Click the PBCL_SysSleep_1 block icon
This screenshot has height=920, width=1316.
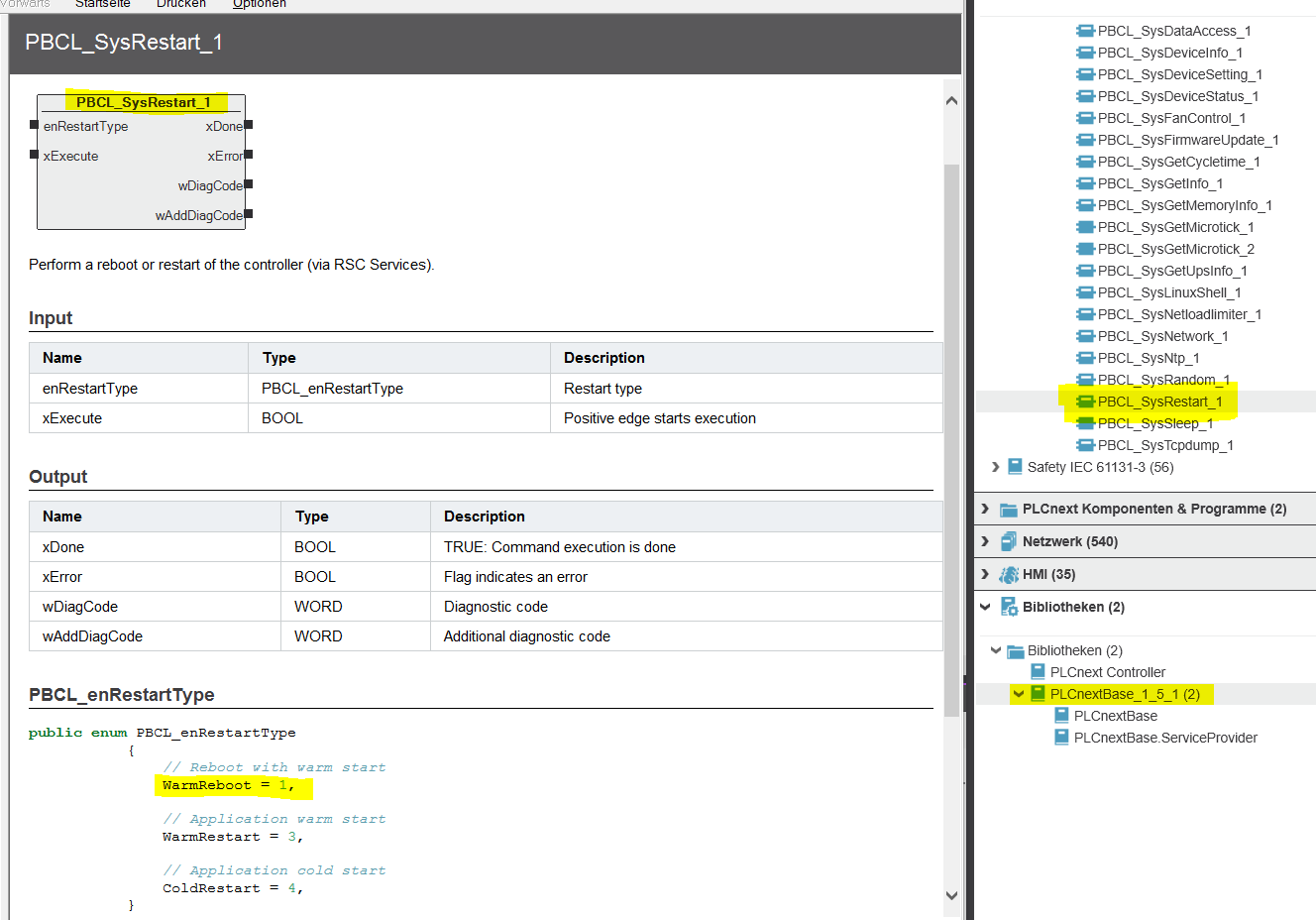click(x=1085, y=423)
